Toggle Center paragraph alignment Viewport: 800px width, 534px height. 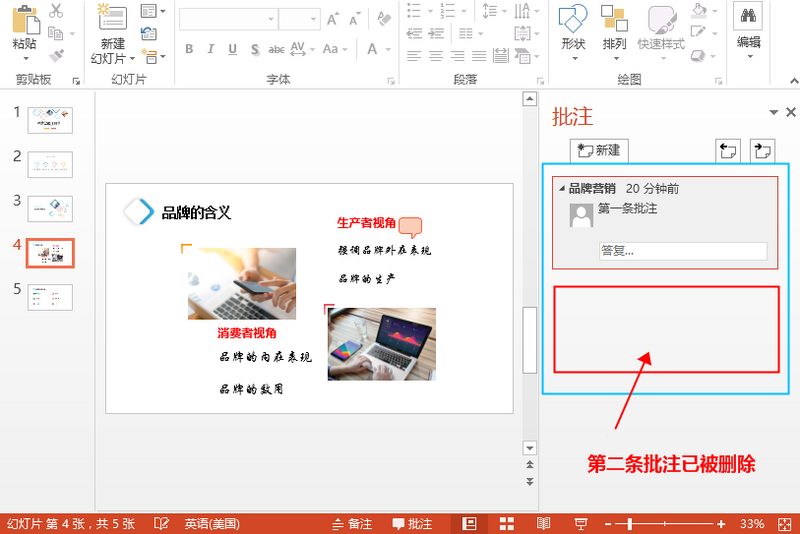tap(436, 56)
